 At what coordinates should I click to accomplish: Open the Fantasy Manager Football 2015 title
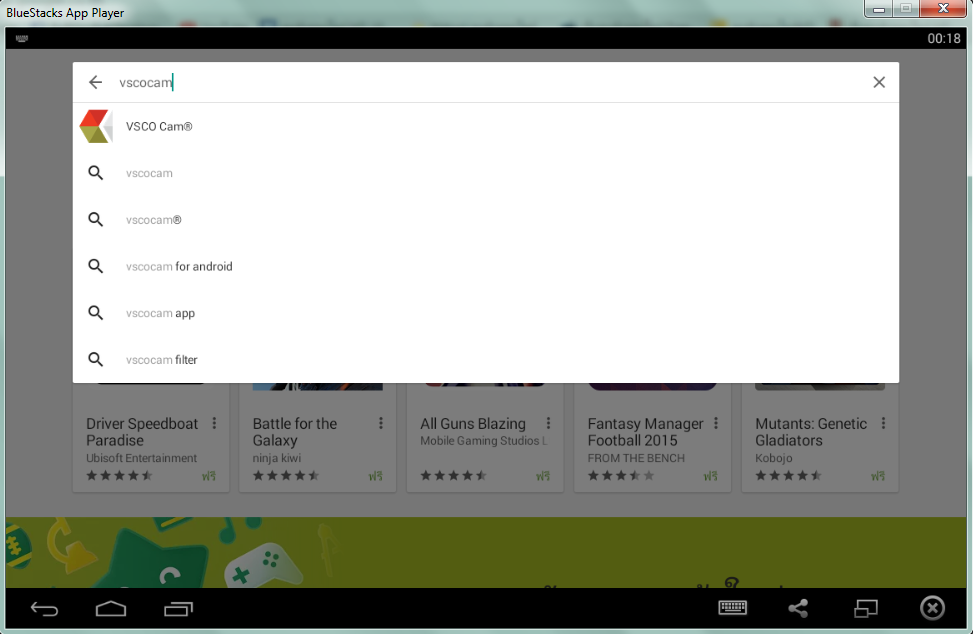(x=645, y=432)
